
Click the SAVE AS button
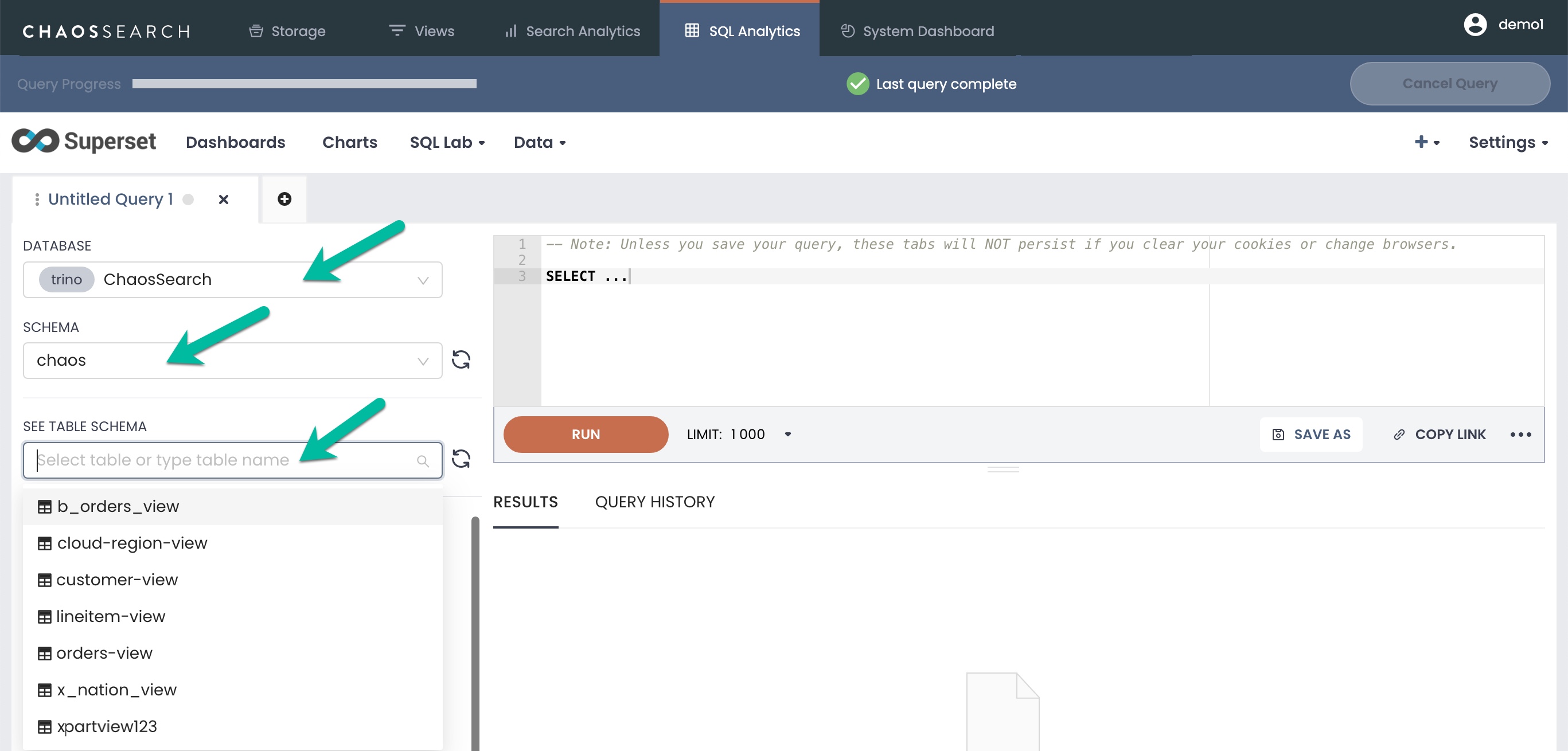tap(1310, 435)
